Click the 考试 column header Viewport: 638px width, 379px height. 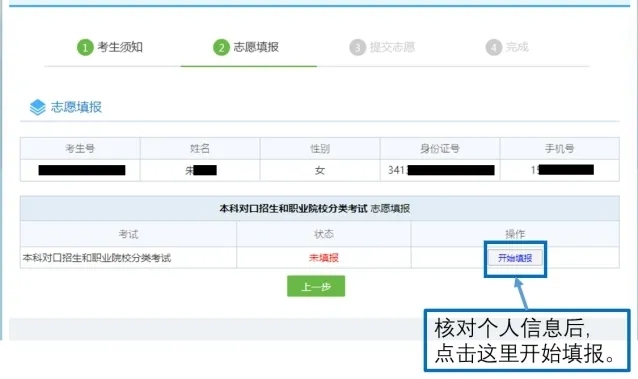point(128,234)
